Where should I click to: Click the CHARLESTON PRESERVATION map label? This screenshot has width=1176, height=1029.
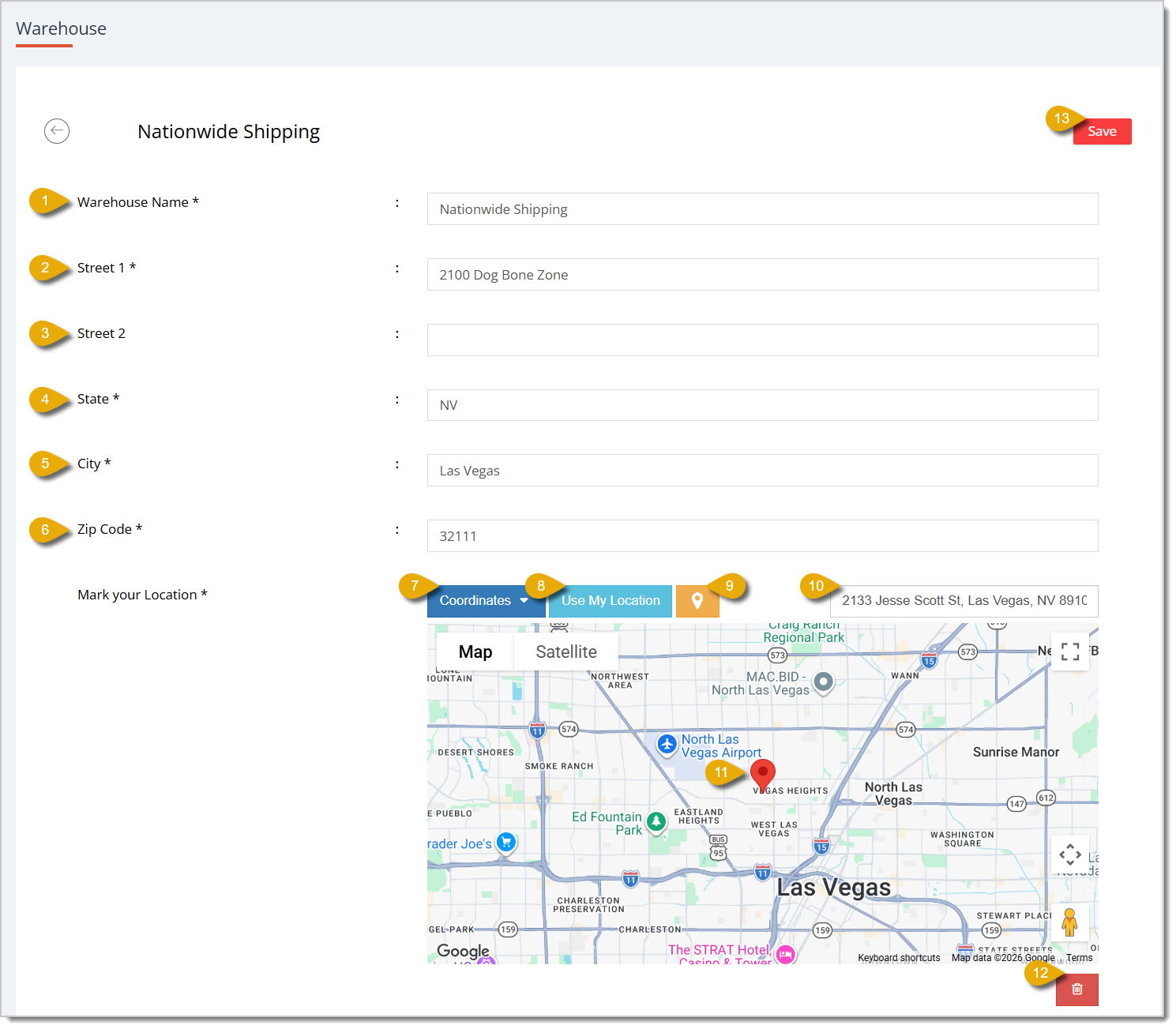pyautogui.click(x=590, y=905)
